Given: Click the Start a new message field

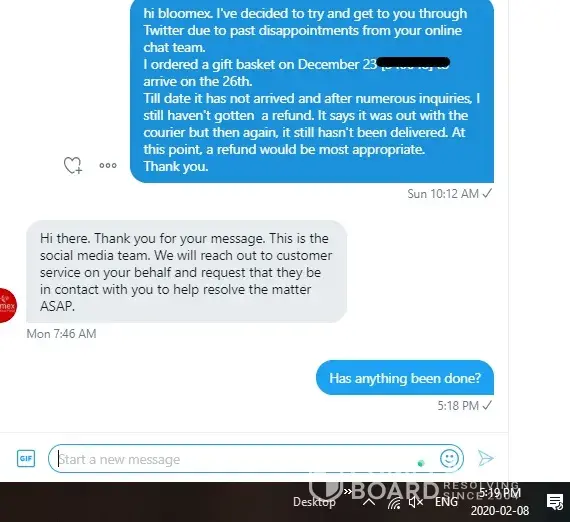Looking at the screenshot, I should (256, 458).
